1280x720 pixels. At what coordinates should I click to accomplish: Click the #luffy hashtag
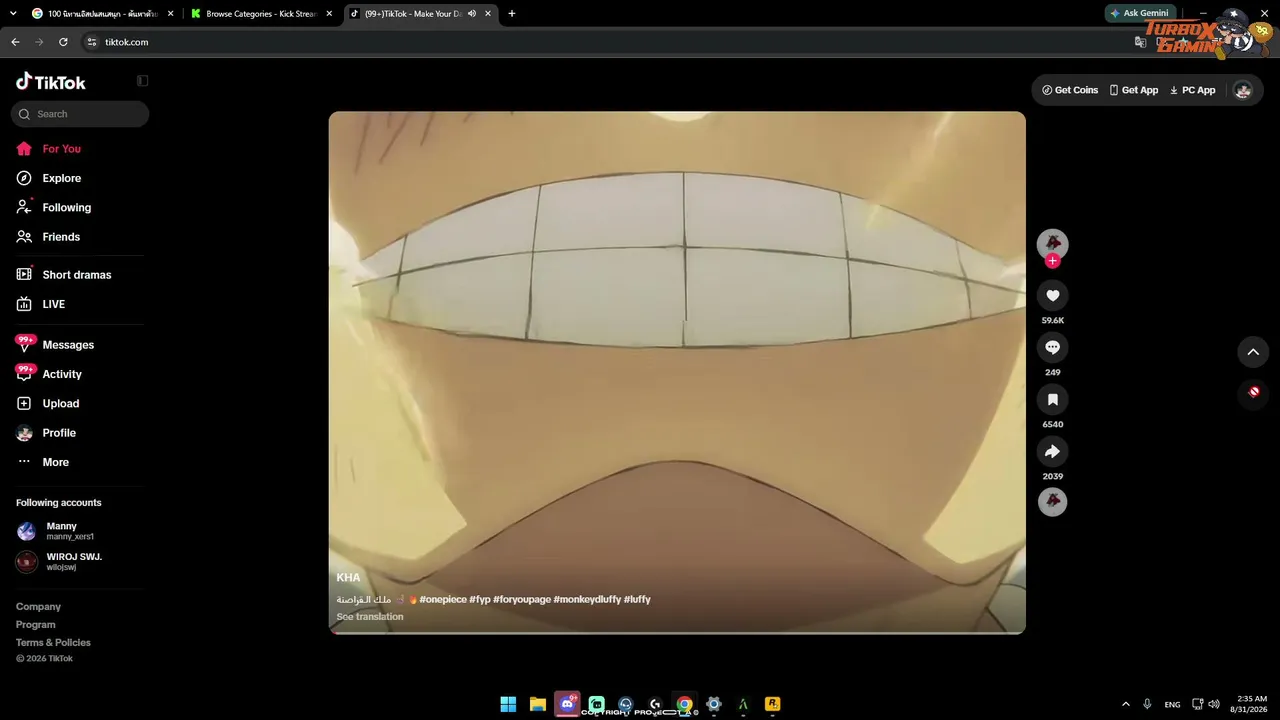pyautogui.click(x=637, y=599)
